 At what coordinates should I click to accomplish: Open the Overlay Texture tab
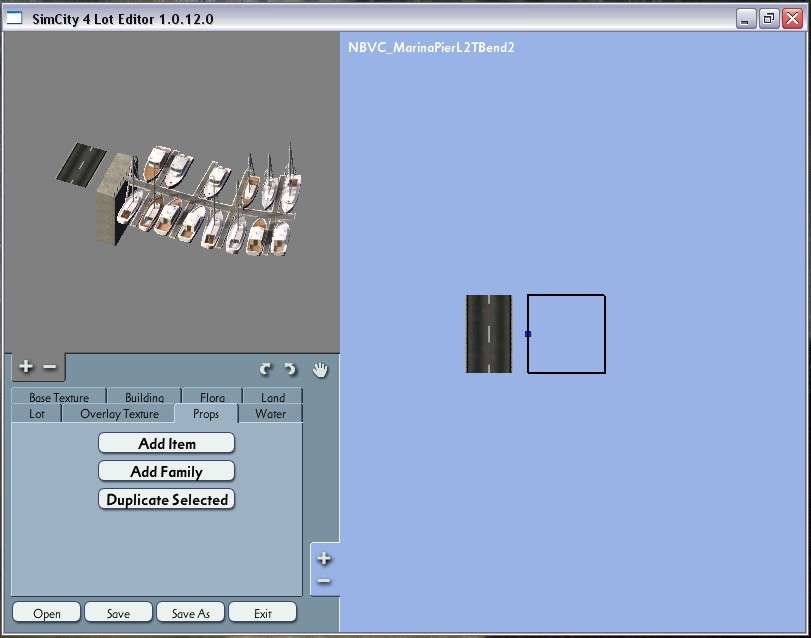[119, 414]
